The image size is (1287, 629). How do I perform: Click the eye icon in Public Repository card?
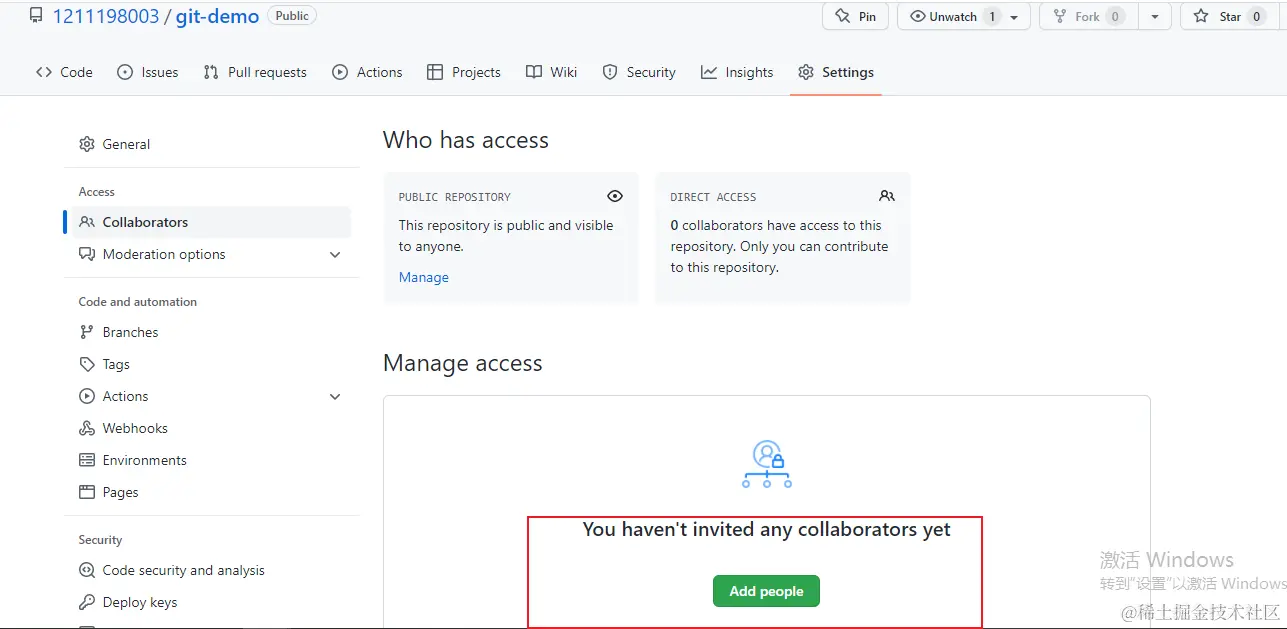pos(615,196)
